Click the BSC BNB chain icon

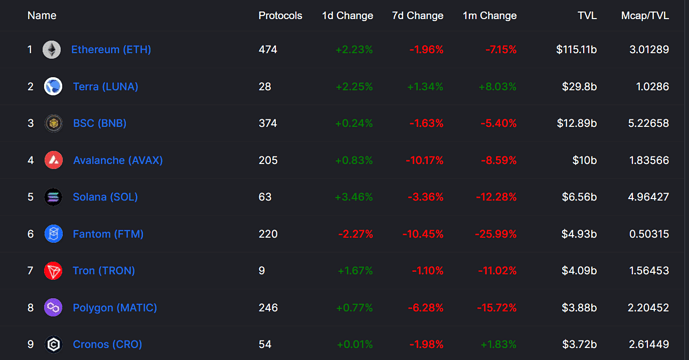point(53,124)
